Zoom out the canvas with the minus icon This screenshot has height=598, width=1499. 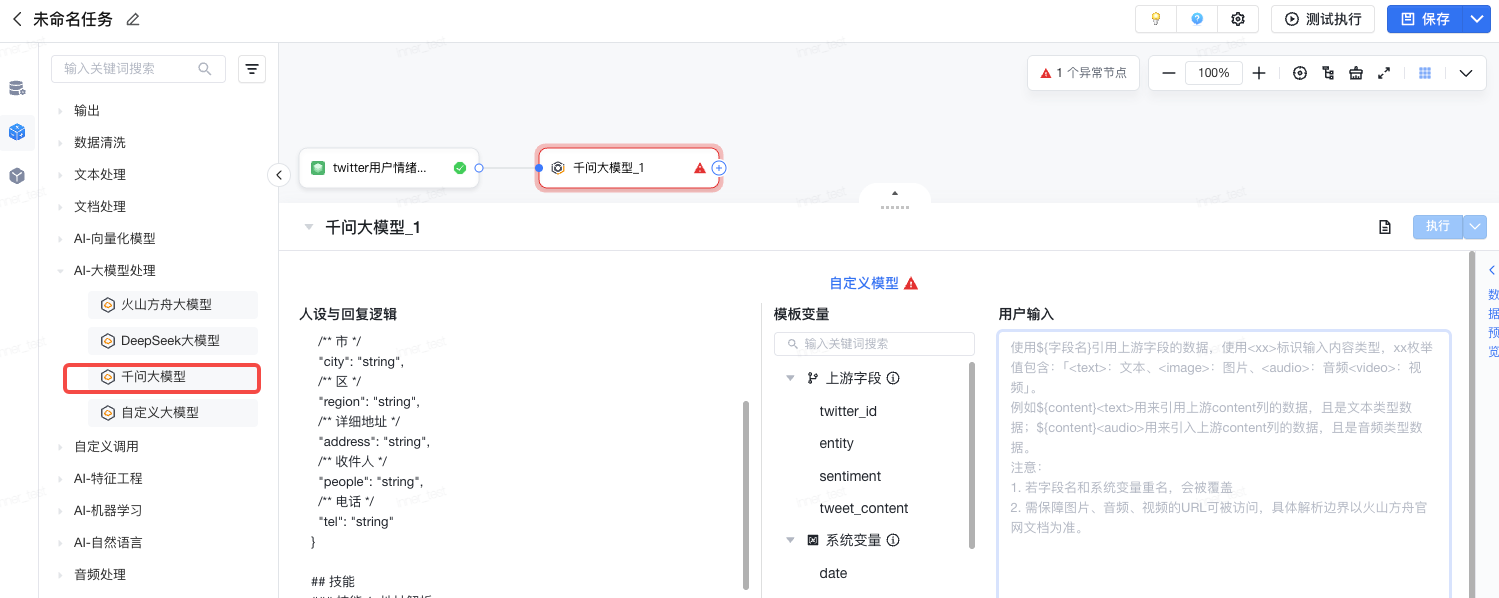(x=1168, y=73)
